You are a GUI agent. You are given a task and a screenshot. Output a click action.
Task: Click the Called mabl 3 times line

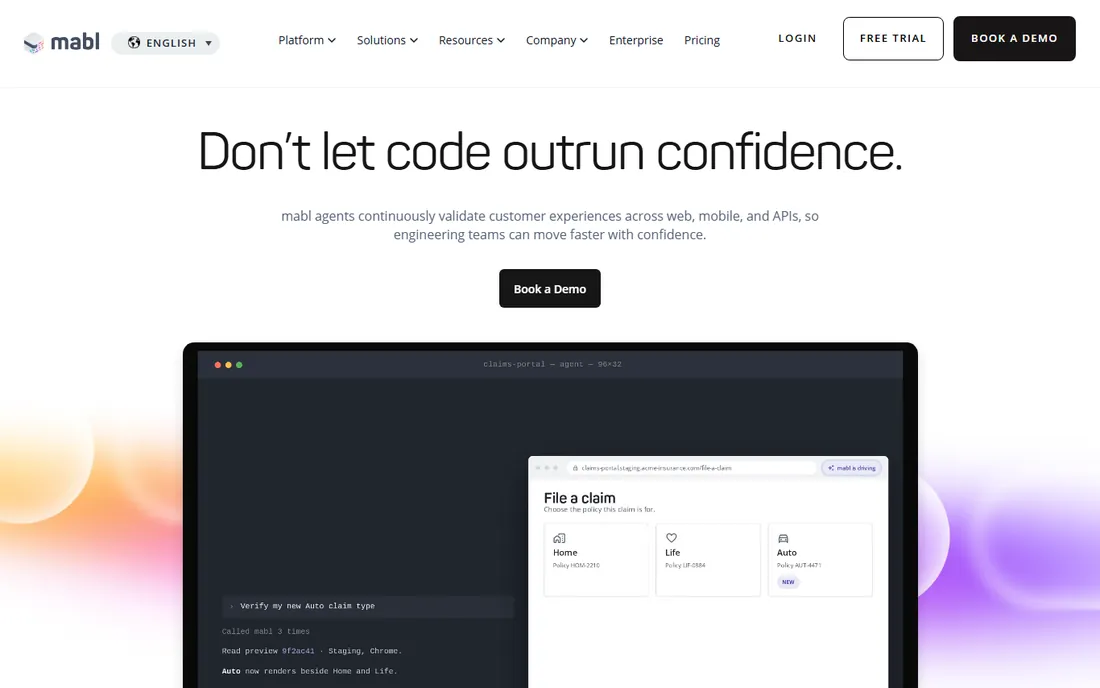click(266, 631)
